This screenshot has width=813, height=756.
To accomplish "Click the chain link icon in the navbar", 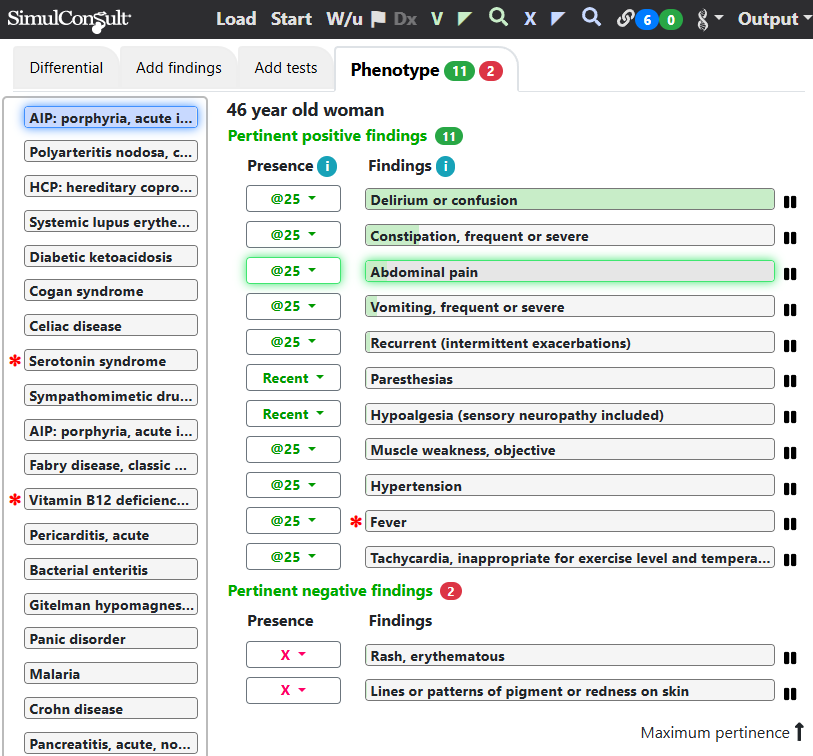I will click(625, 19).
